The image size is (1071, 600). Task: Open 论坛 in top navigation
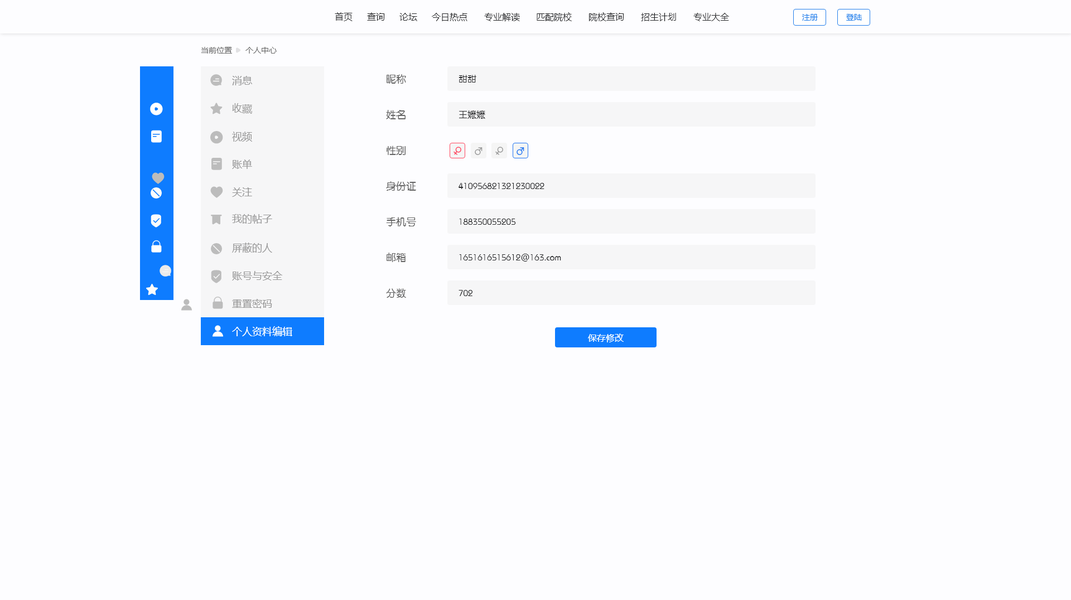408,17
